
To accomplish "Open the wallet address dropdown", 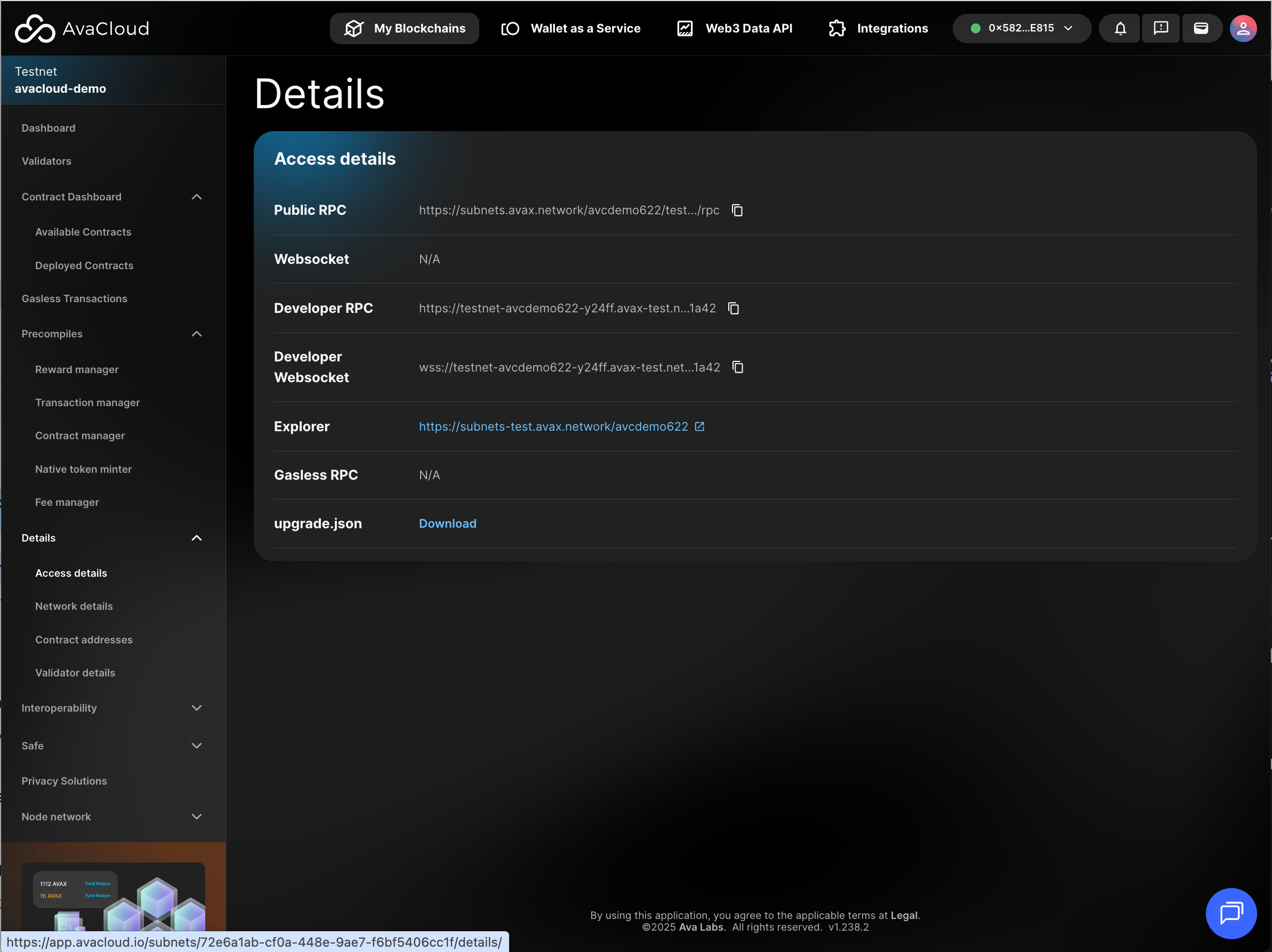I will click(1021, 28).
